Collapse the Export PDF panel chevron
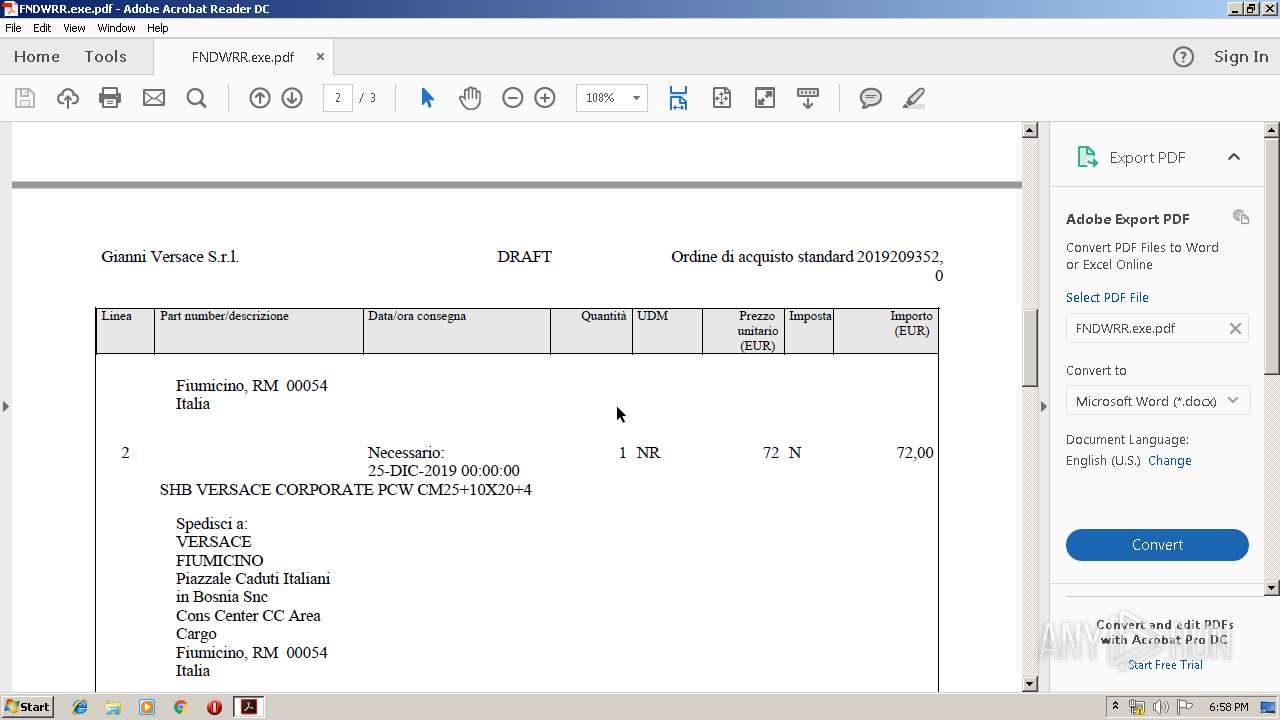The width and height of the screenshot is (1280, 720). point(1234,157)
